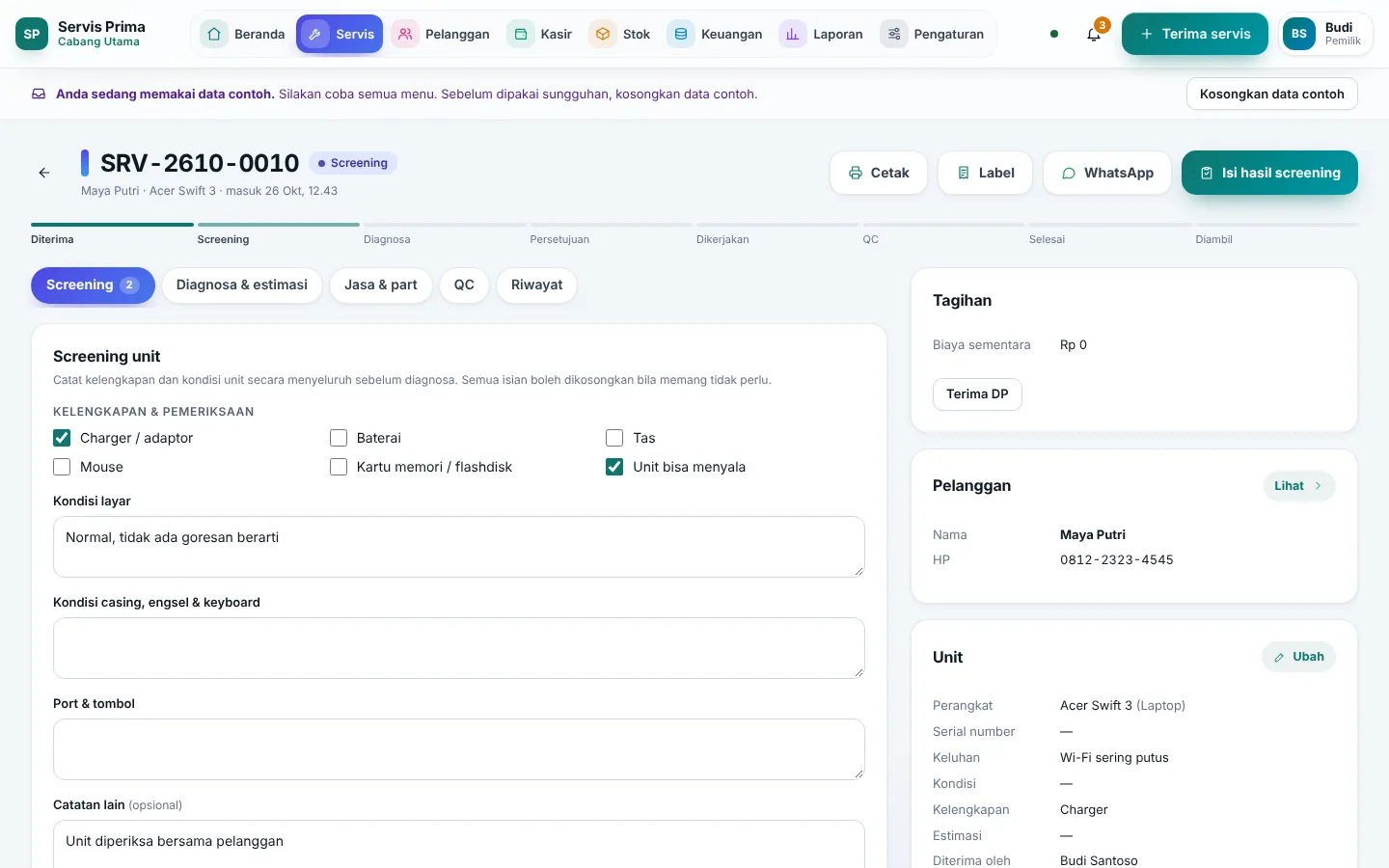Open the Riwayat tab
The image size is (1389, 868).
(x=536, y=285)
